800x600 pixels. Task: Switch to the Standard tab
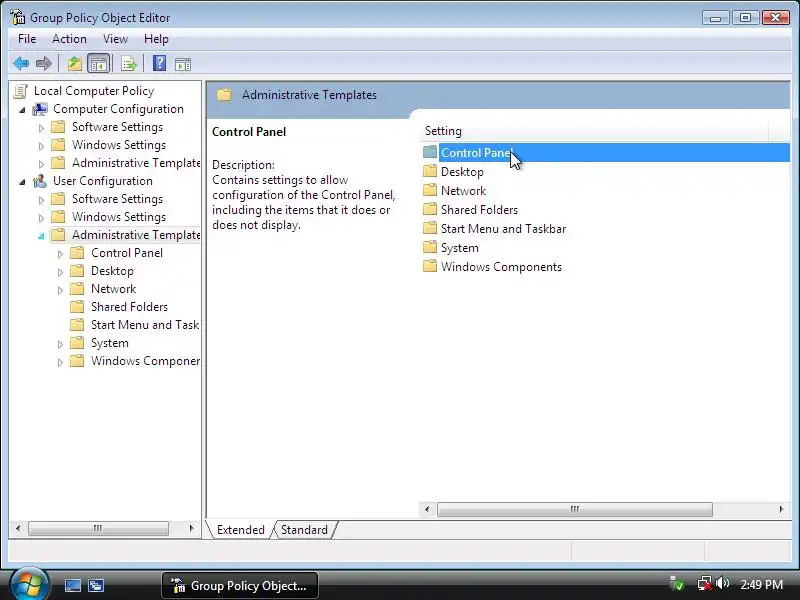click(x=305, y=530)
